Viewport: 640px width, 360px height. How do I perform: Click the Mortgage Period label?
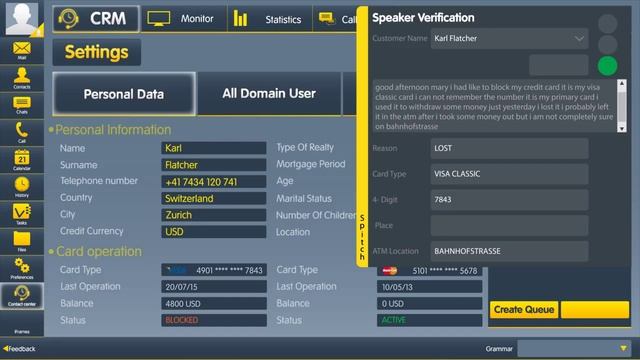tap(311, 164)
